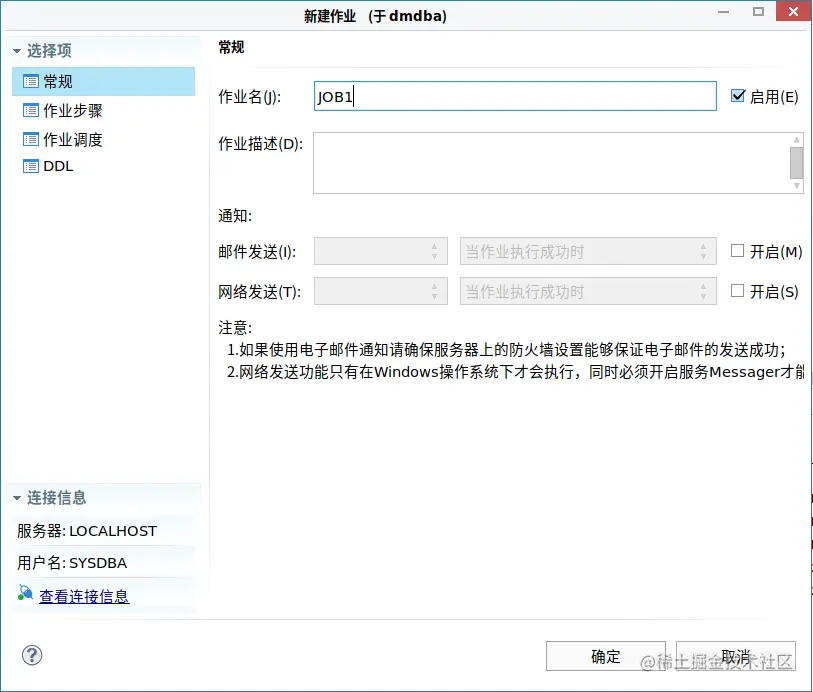The height and width of the screenshot is (692, 813).
Task: Click the JOB1 job name field
Action: [515, 95]
